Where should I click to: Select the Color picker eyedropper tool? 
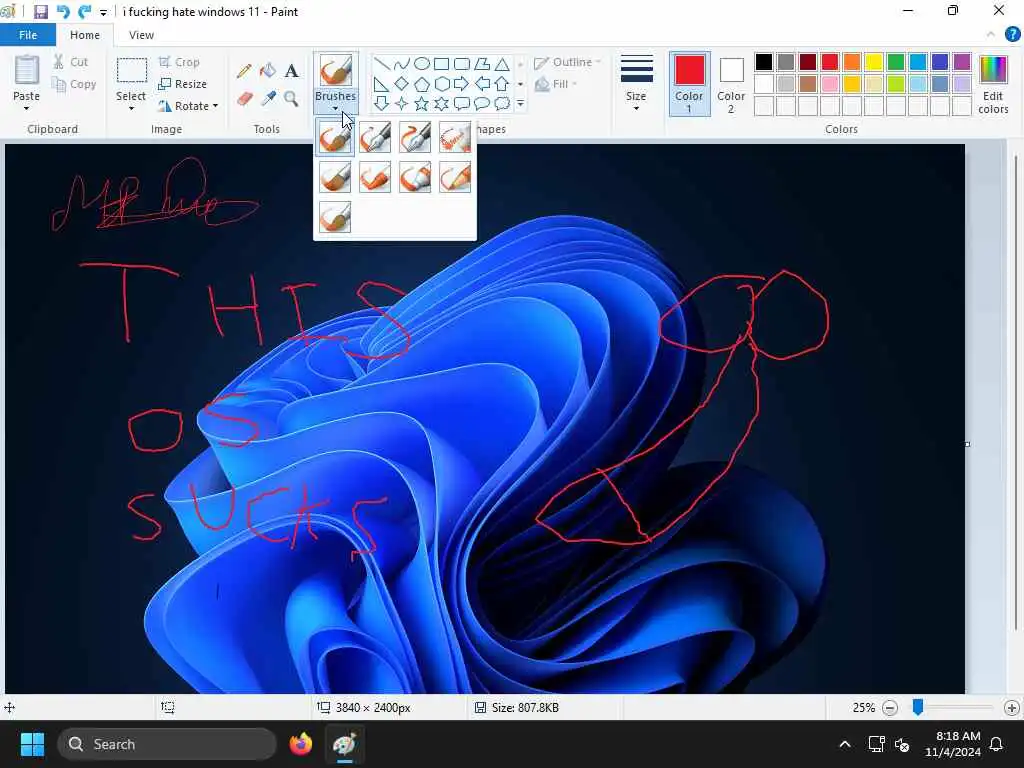point(268,99)
